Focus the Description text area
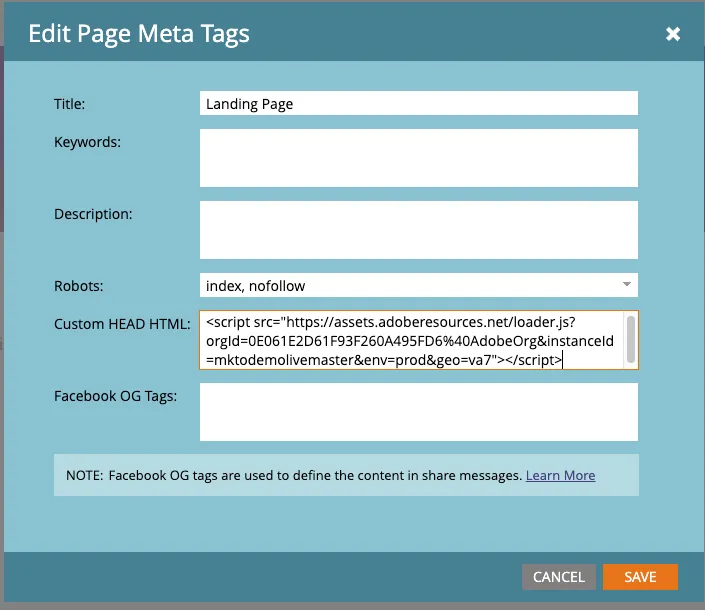This screenshot has width=705, height=610. pyautogui.click(x=419, y=230)
